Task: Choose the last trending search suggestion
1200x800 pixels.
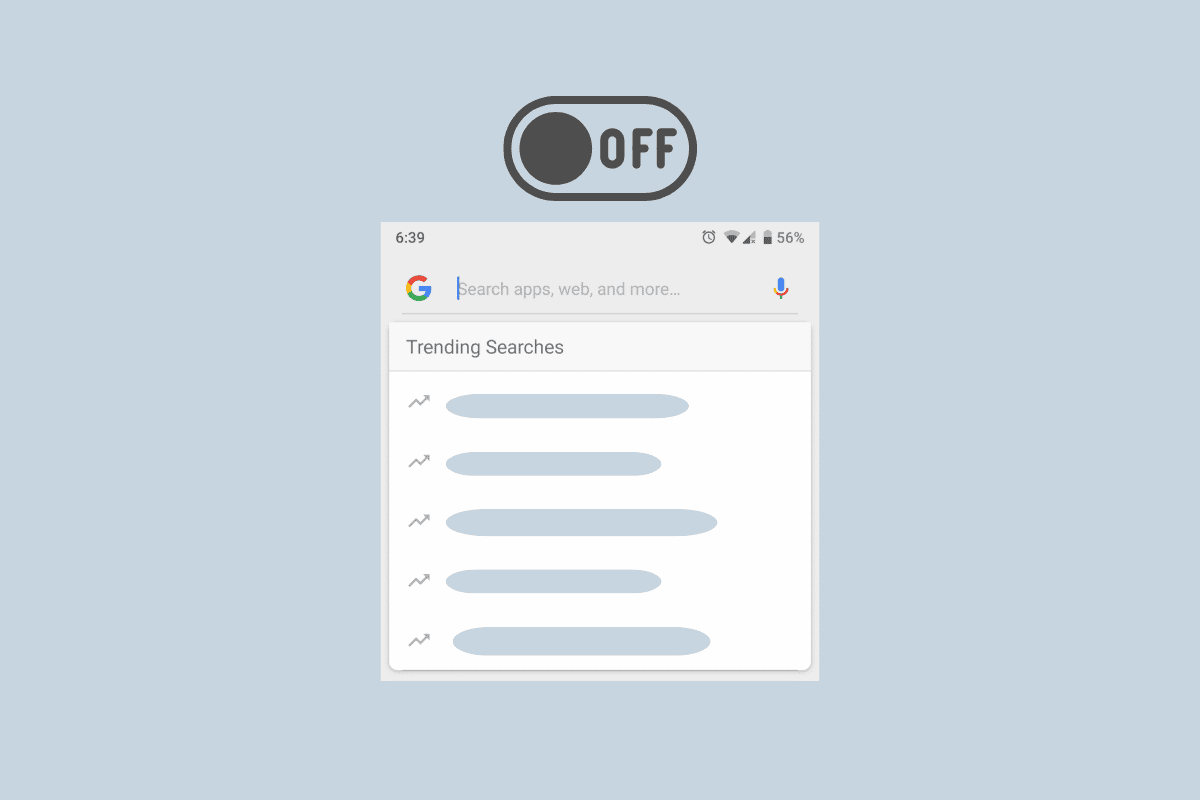Action: point(581,641)
